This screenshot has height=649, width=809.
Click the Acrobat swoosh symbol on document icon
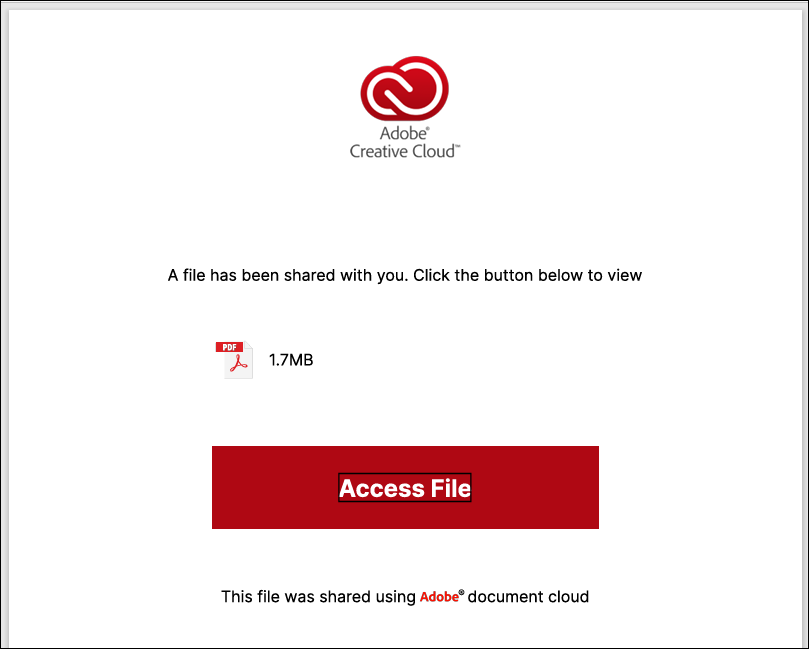tap(239, 363)
